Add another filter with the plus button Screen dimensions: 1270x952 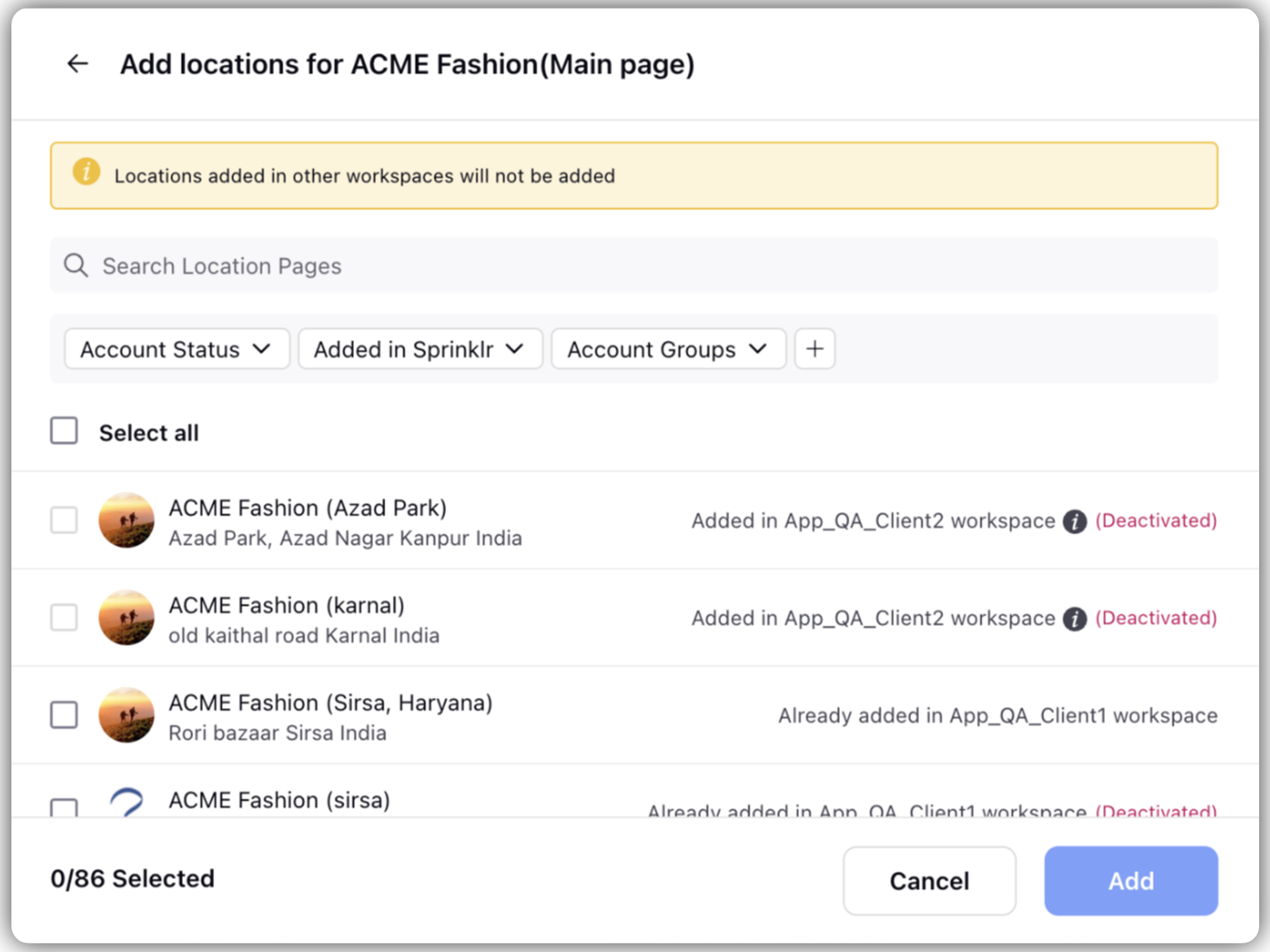[x=815, y=349]
